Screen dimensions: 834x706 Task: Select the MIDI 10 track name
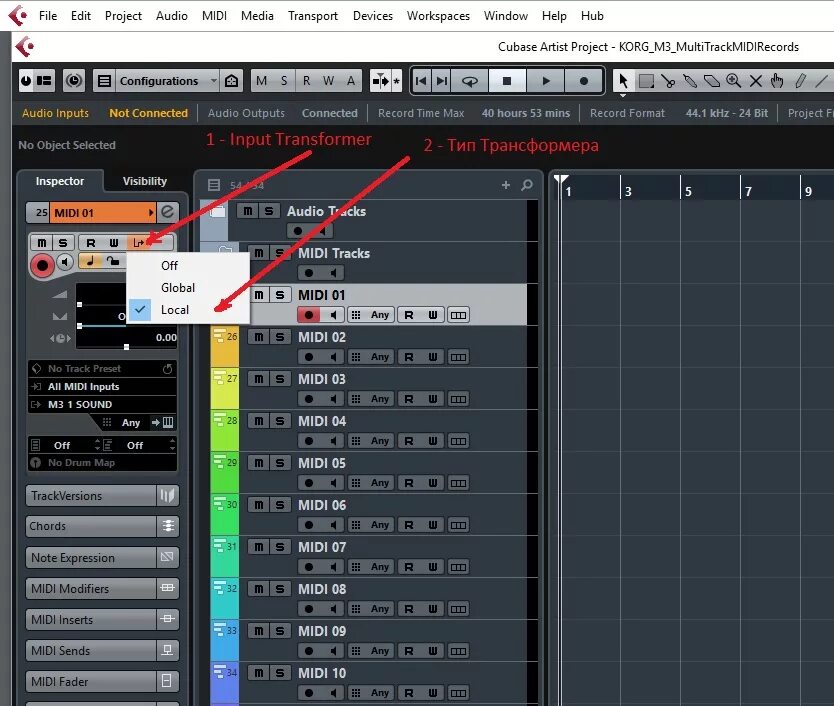[322, 673]
